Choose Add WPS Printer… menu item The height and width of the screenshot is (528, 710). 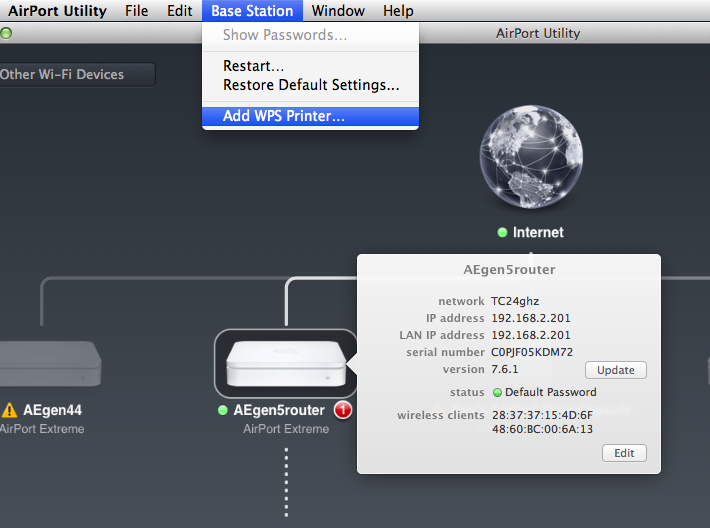(310, 116)
